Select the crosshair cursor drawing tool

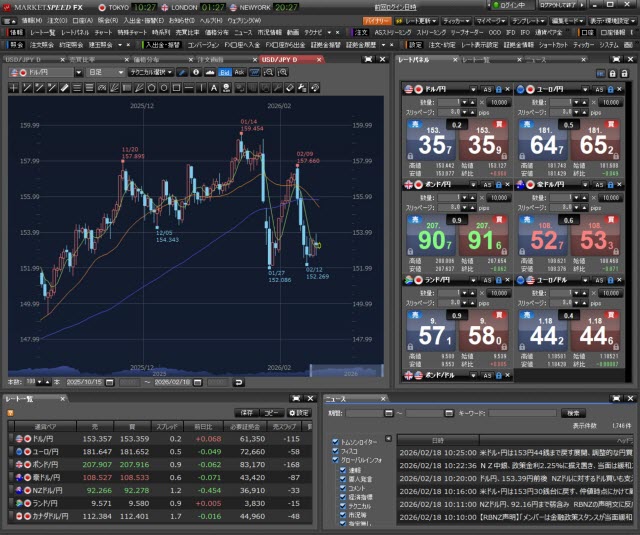tap(14, 88)
